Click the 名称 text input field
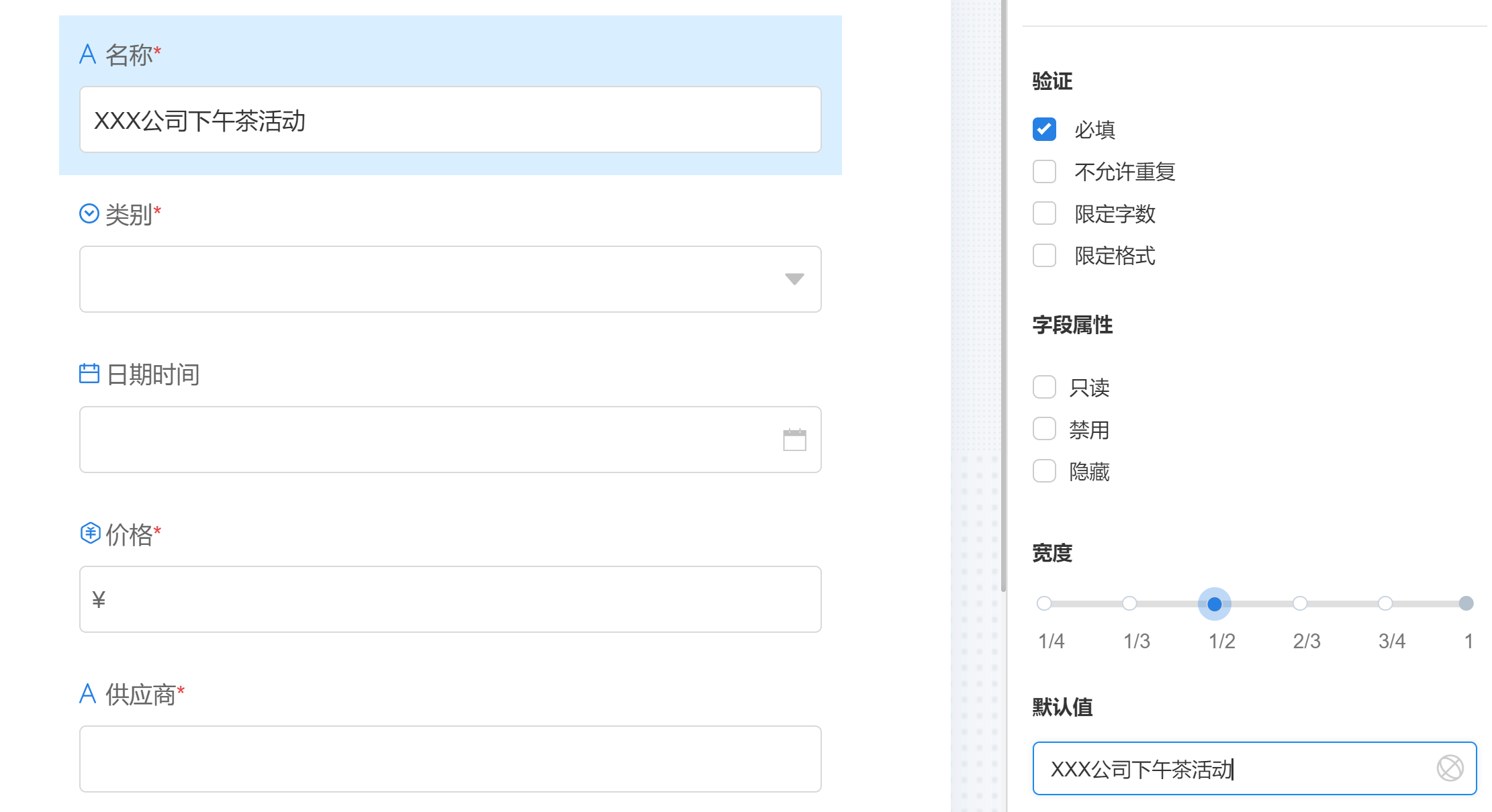 pos(450,120)
